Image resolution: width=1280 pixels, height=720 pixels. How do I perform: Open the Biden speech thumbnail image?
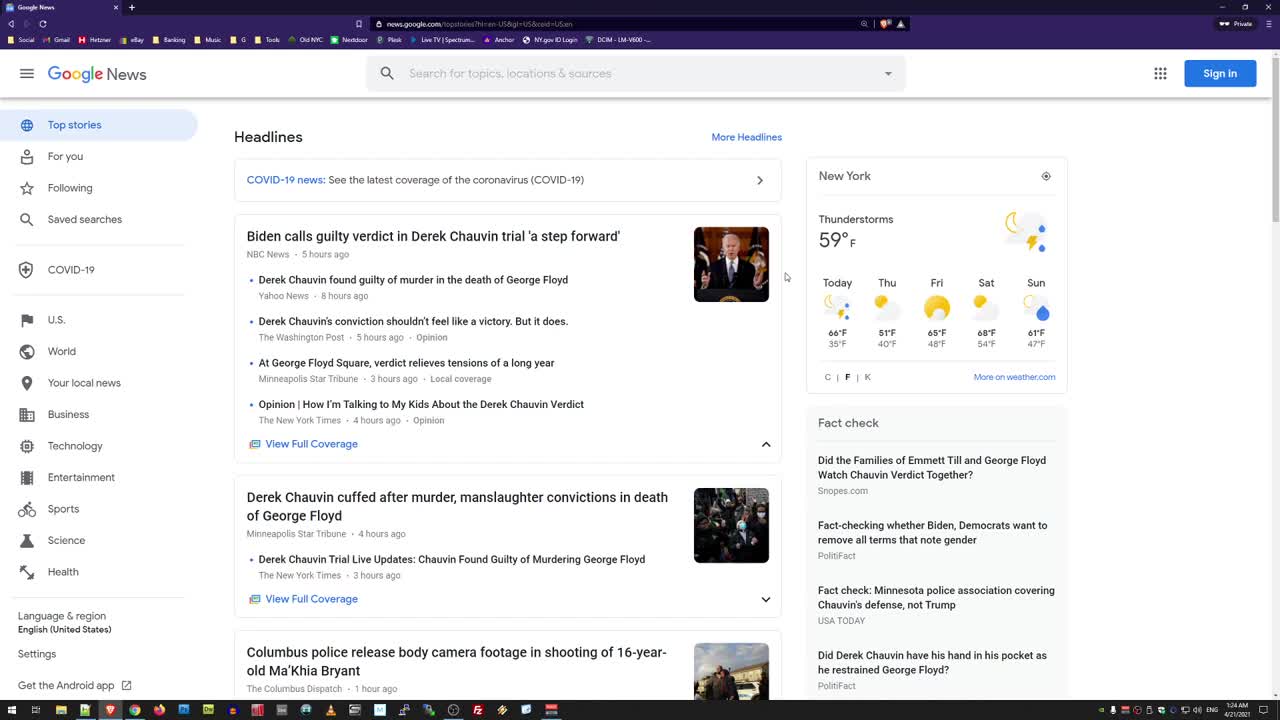(731, 264)
